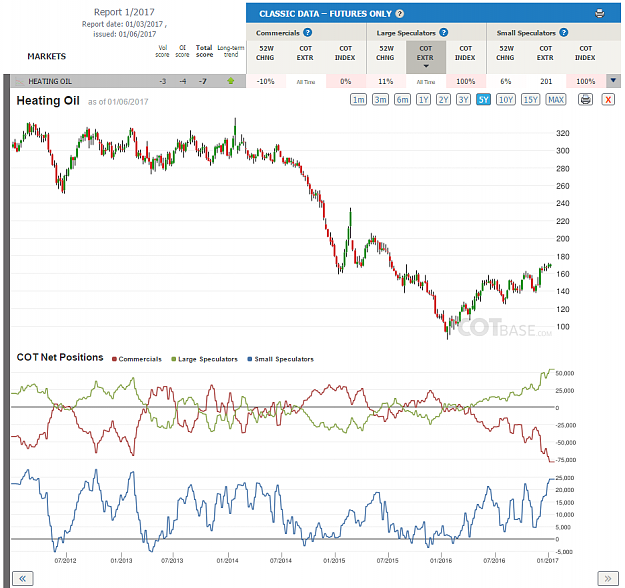Set chart range to 3Y
The width and height of the screenshot is (625, 588).
pyautogui.click(x=463, y=99)
